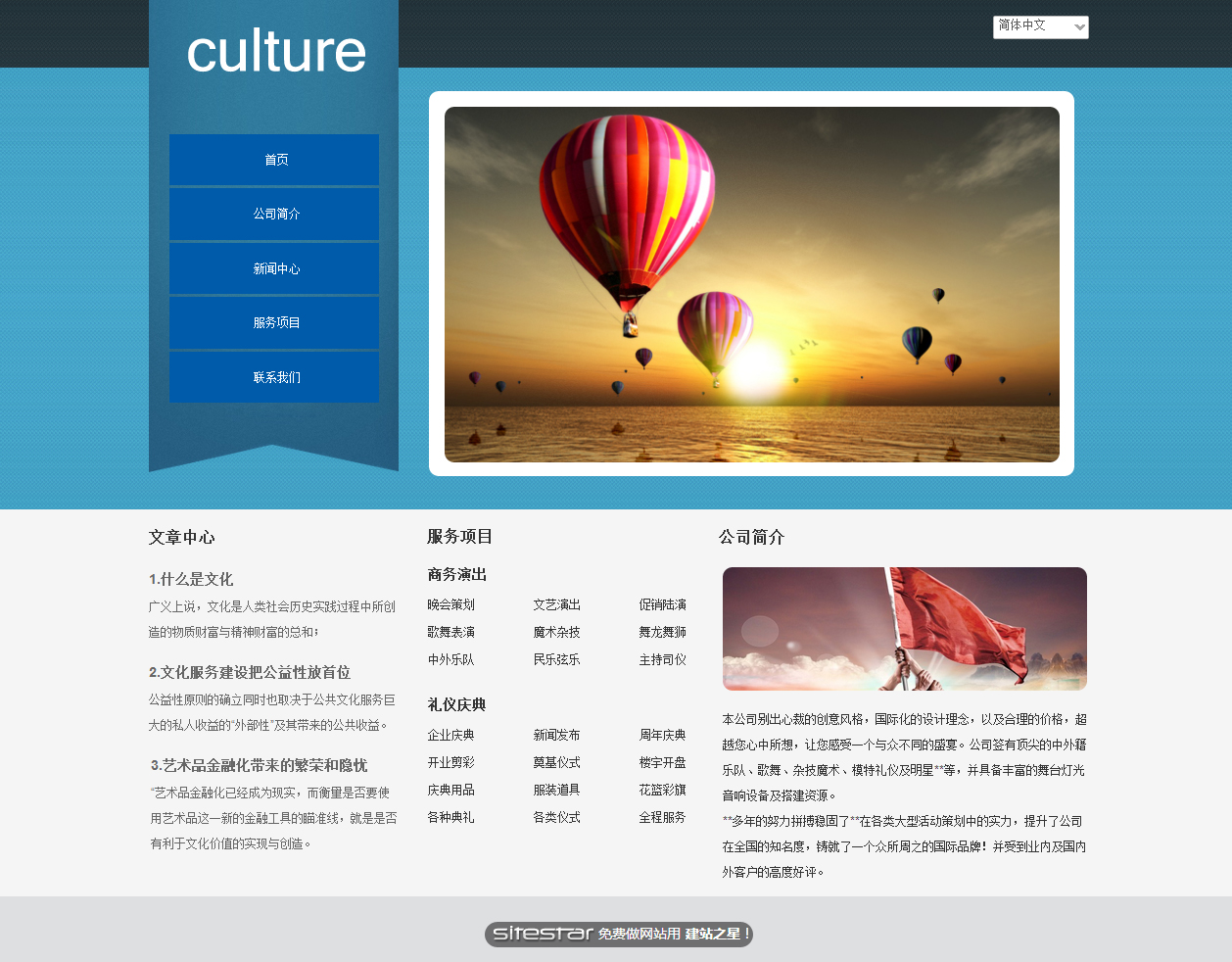Image resolution: width=1232 pixels, height=962 pixels.
Task: Open the red flag company image
Action: tap(904, 629)
